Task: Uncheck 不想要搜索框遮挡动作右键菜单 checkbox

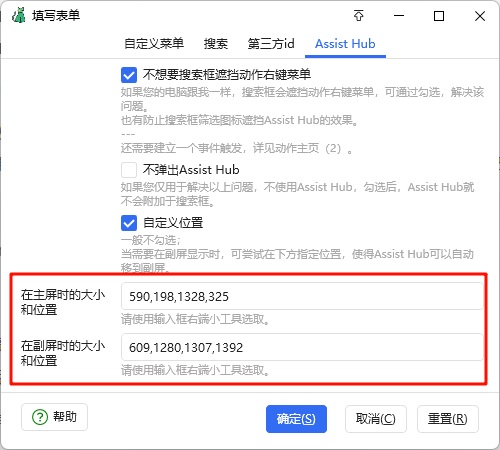Action: (x=129, y=75)
